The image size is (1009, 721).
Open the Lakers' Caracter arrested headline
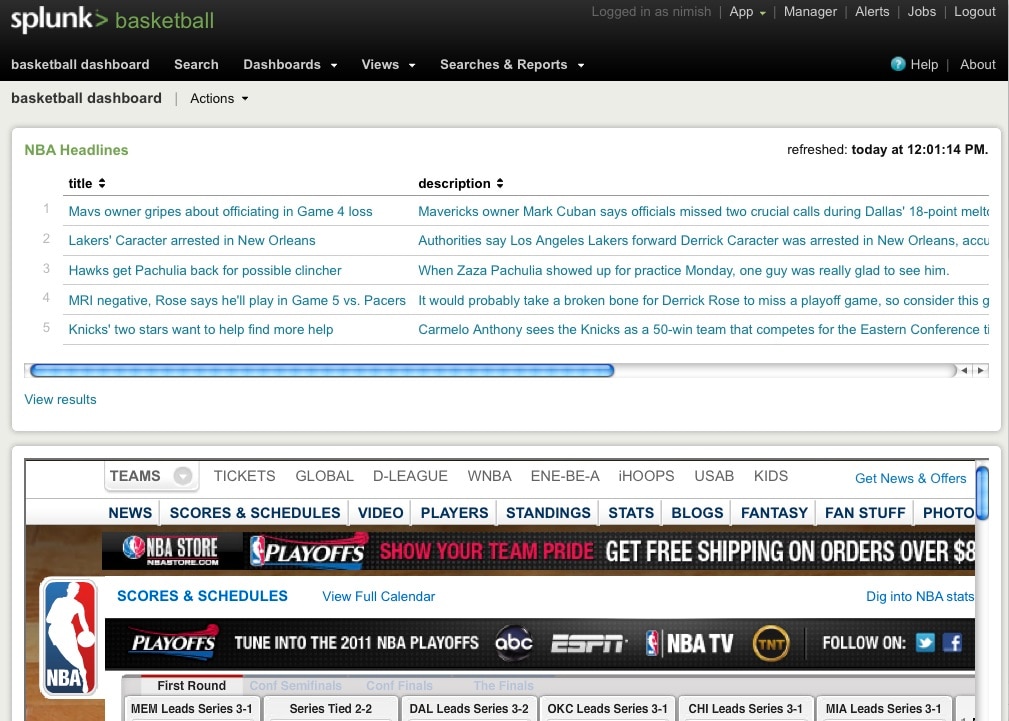192,240
